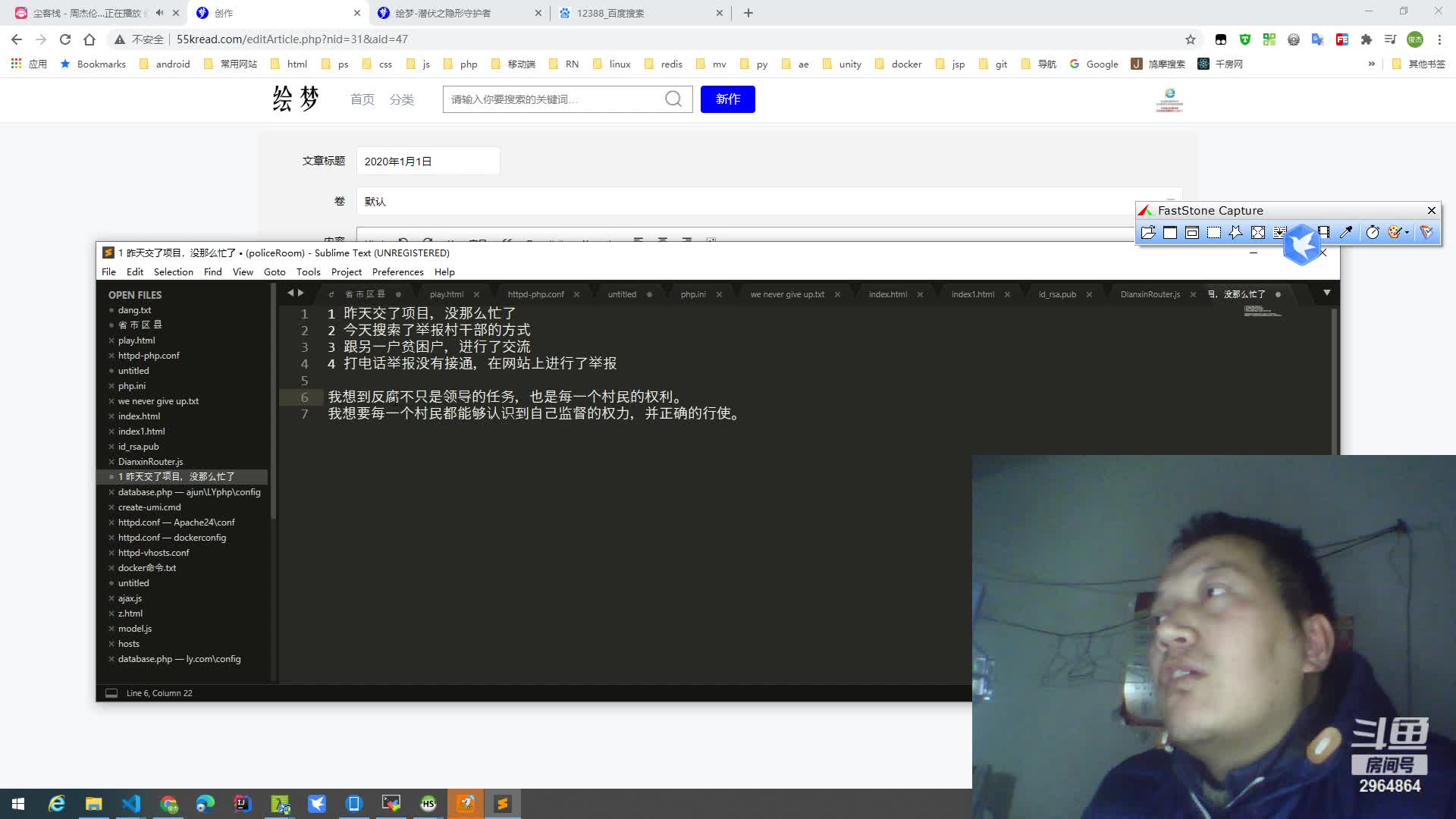Open IntelliJ IDEA from taskbar
The width and height of the screenshot is (1456, 819).
coord(243,804)
